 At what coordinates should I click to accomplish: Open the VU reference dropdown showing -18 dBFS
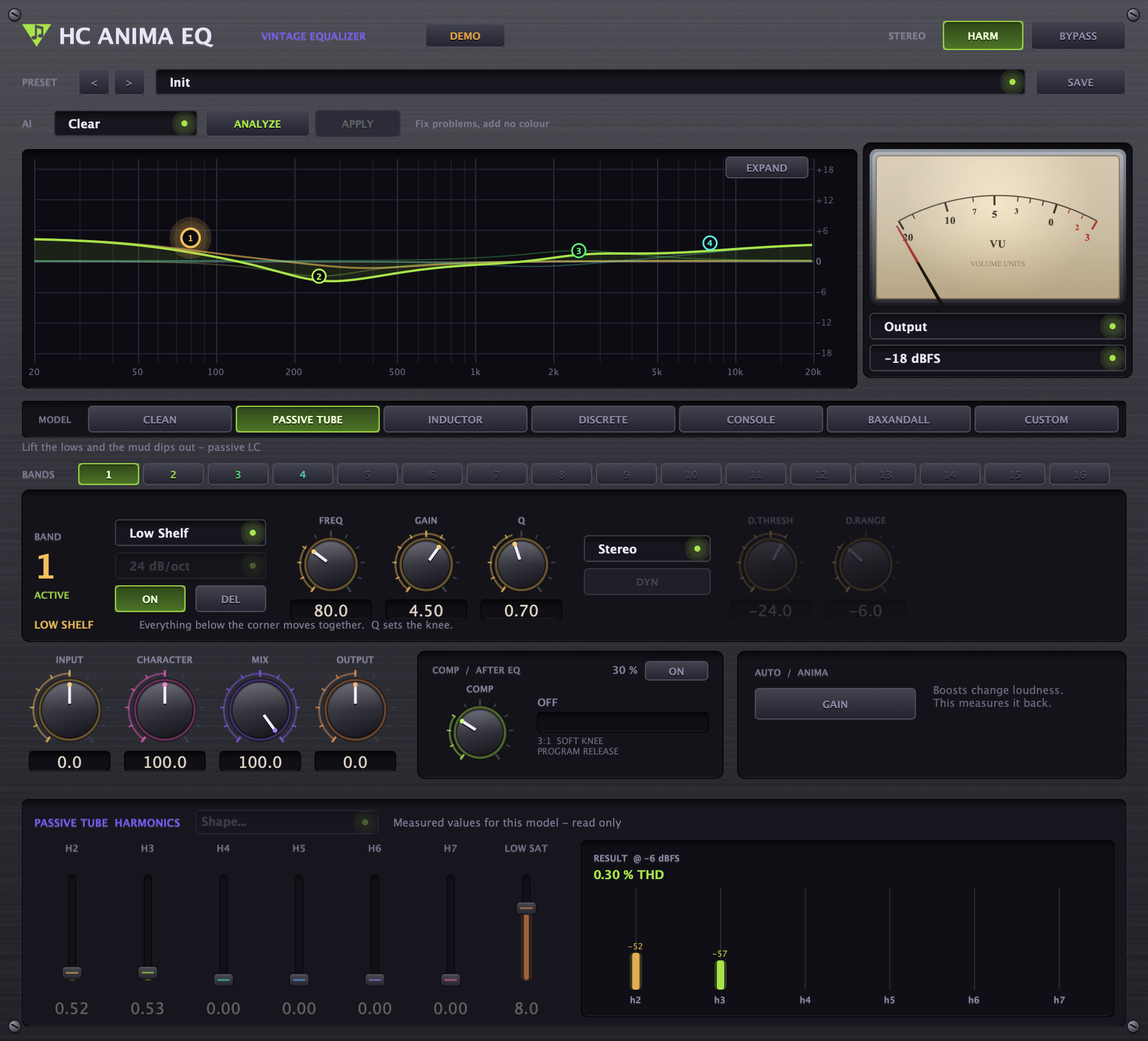[x=997, y=358]
